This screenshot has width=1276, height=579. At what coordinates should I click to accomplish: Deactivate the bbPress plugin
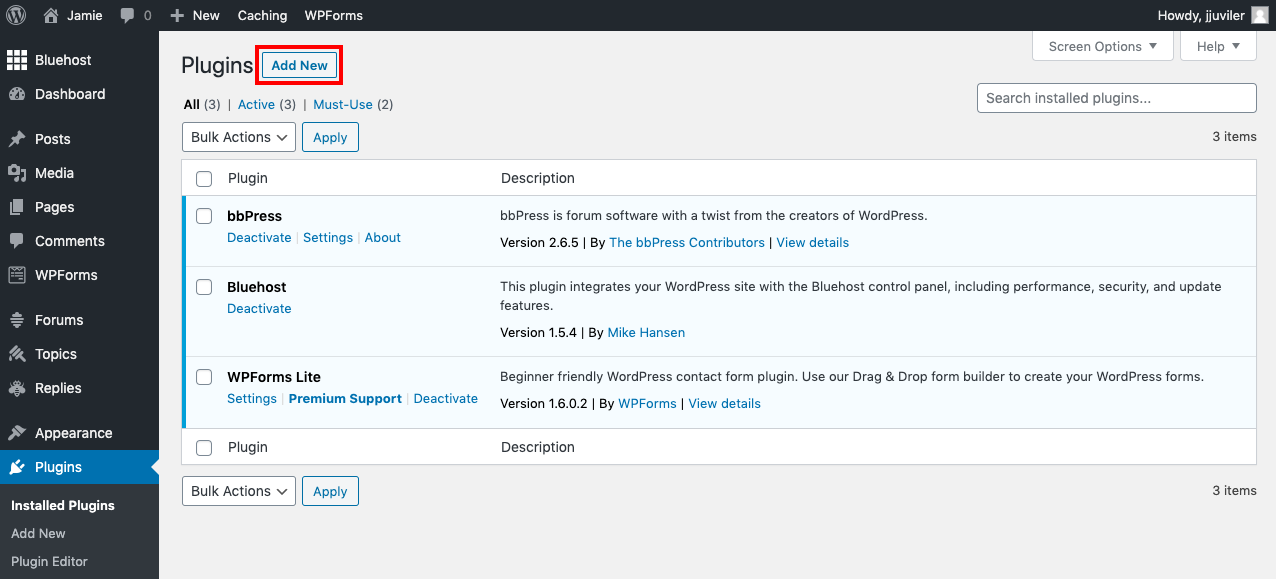[259, 237]
